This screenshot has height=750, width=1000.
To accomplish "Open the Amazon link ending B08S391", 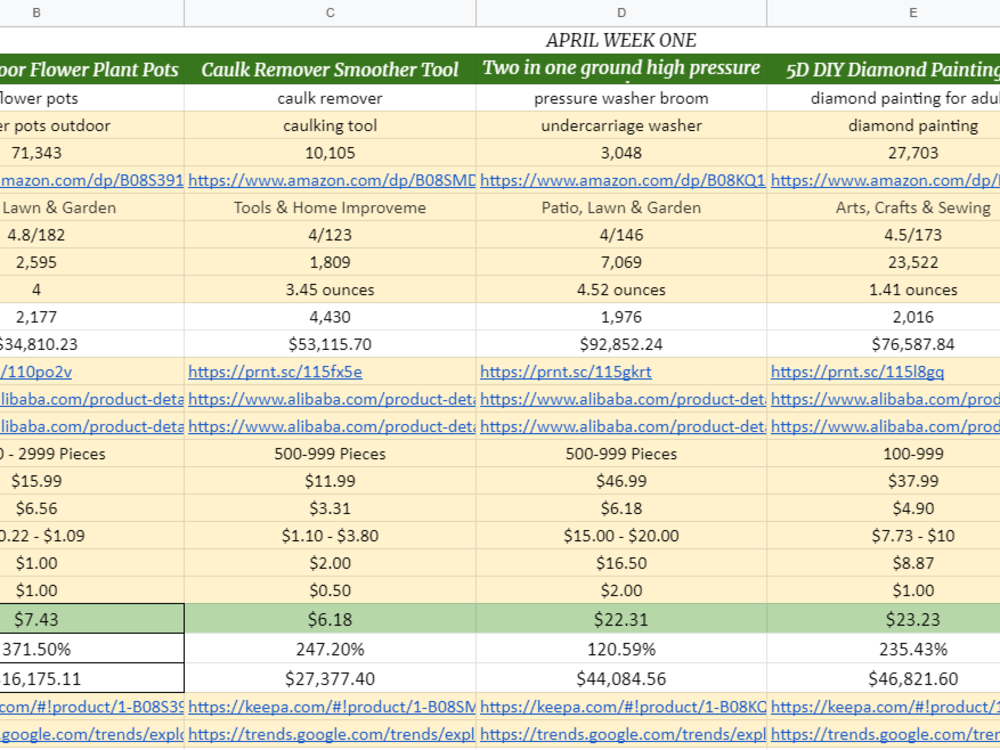I will pos(92,180).
